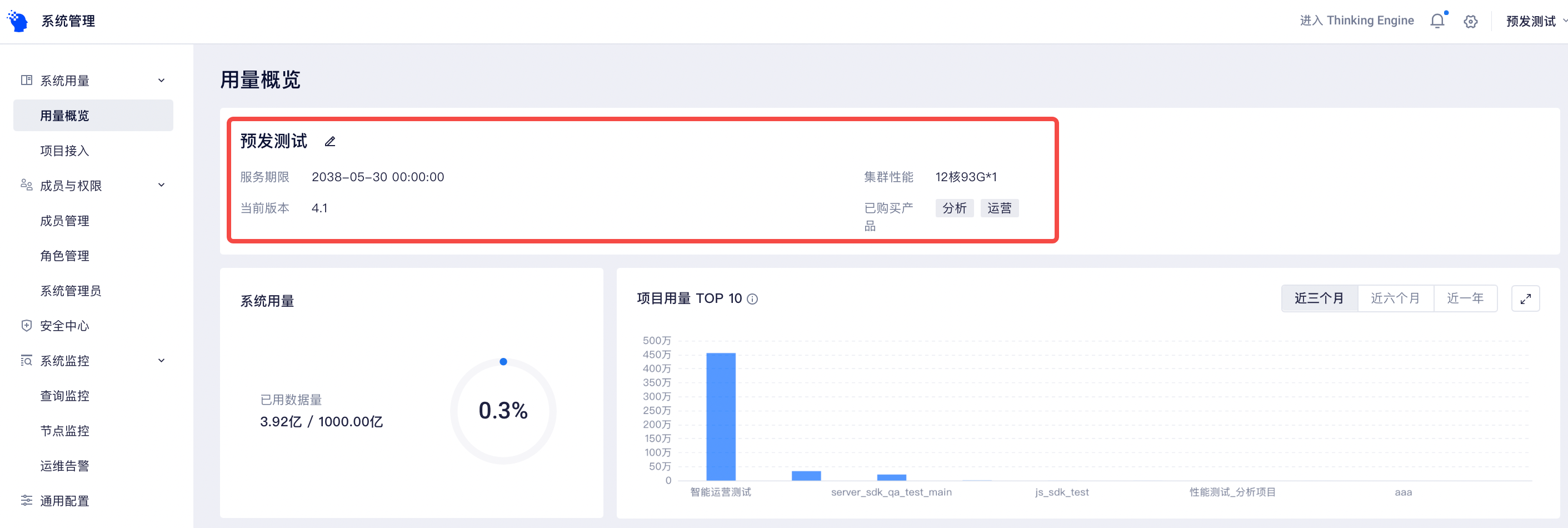Click the 进入 Thinking Engine link
The image size is (1568, 528).
pyautogui.click(x=1357, y=21)
